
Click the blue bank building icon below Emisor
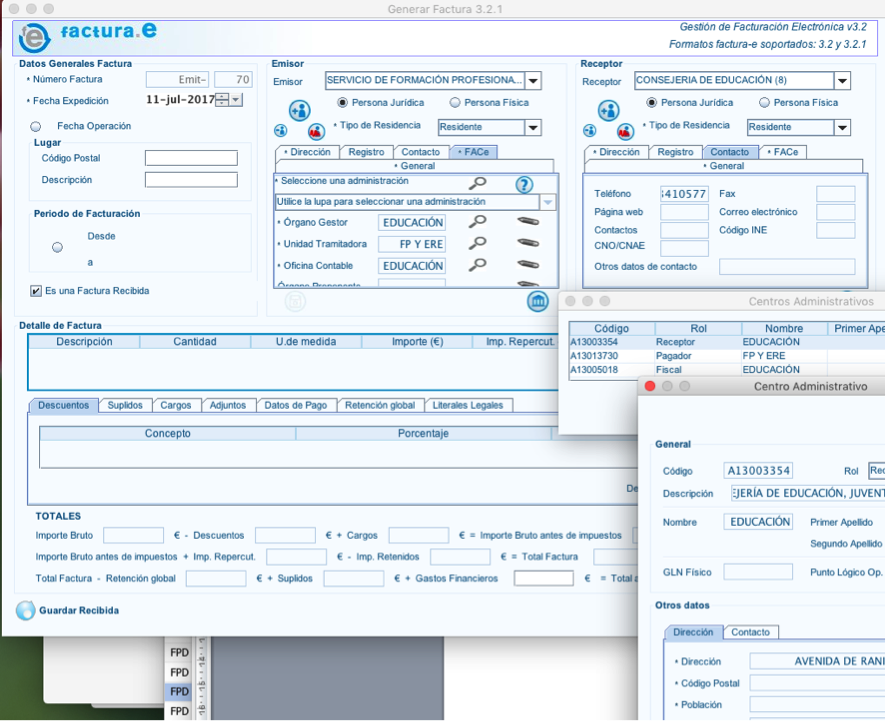coord(537,301)
